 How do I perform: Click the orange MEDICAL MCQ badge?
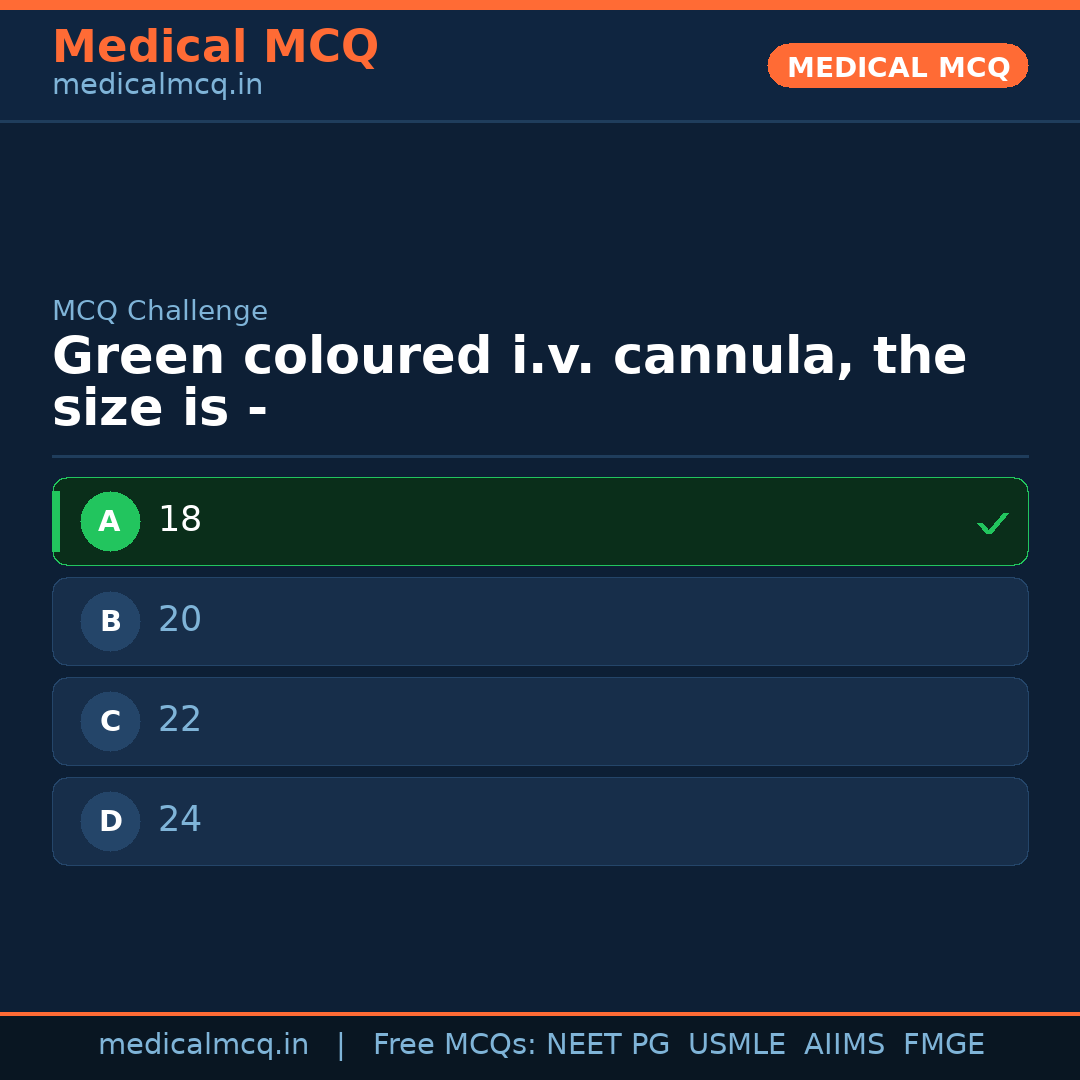pyautogui.click(x=897, y=67)
